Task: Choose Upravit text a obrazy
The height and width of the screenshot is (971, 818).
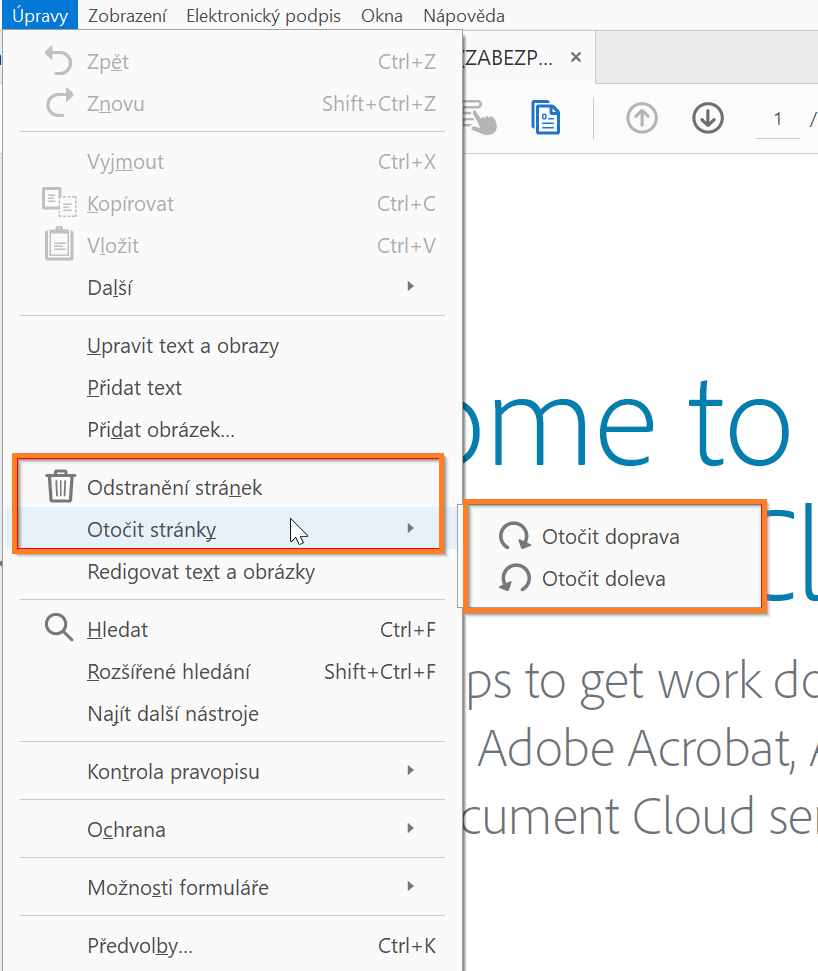Action: [x=183, y=346]
